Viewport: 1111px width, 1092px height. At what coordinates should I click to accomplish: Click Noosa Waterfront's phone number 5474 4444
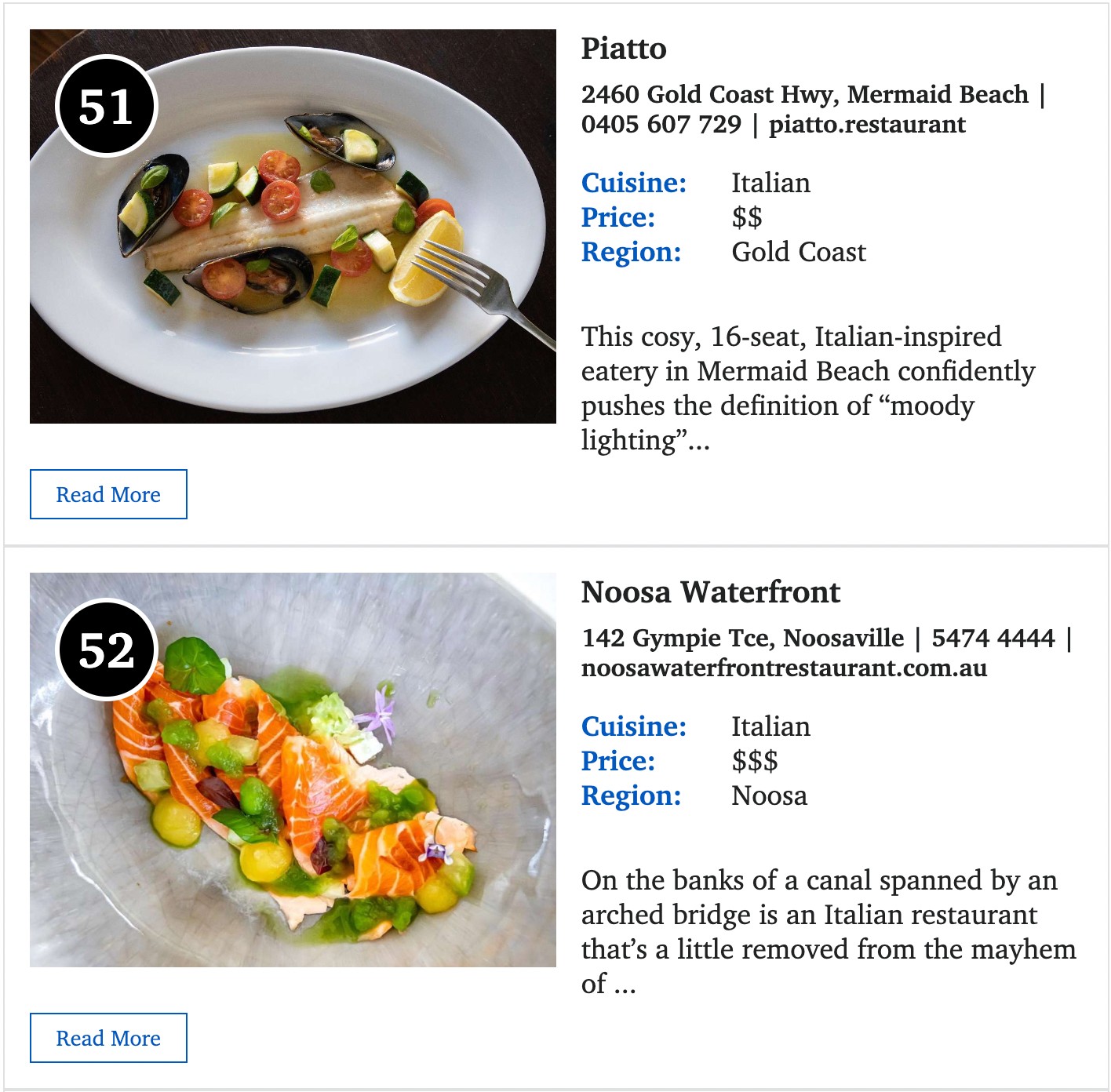click(x=993, y=638)
